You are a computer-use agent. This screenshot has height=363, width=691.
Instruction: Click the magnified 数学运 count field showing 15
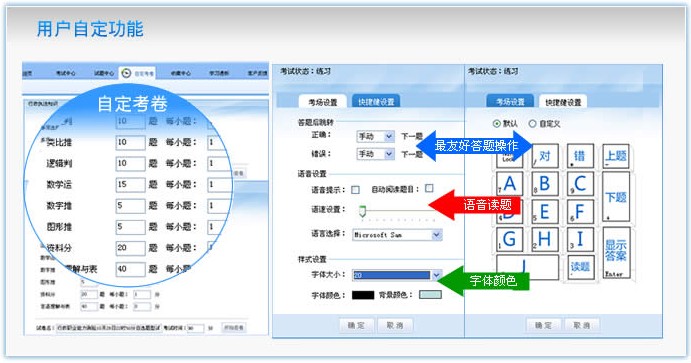(130, 185)
